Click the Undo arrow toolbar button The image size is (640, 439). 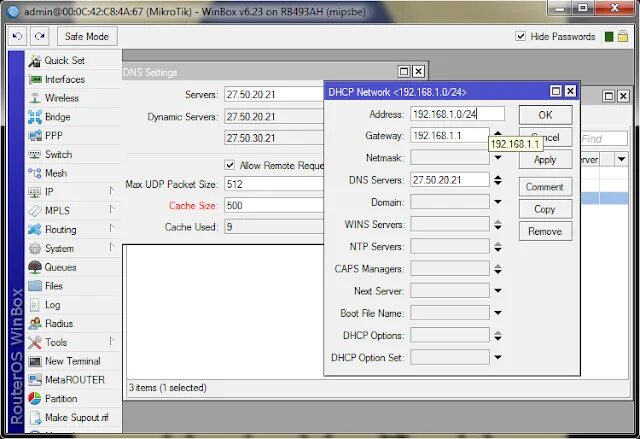tap(18, 36)
